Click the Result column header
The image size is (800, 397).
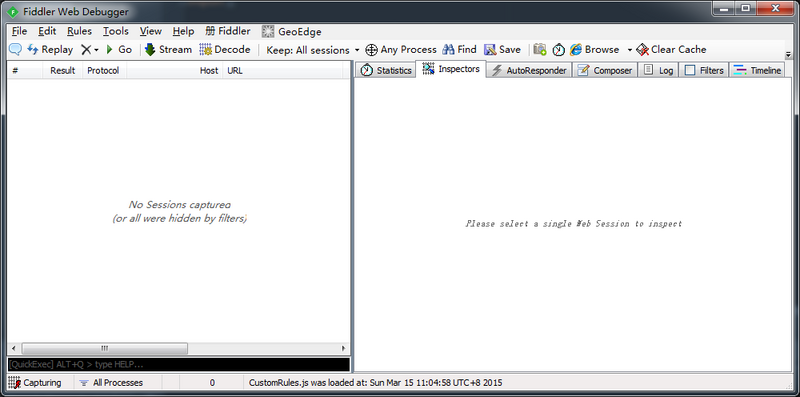click(x=62, y=70)
